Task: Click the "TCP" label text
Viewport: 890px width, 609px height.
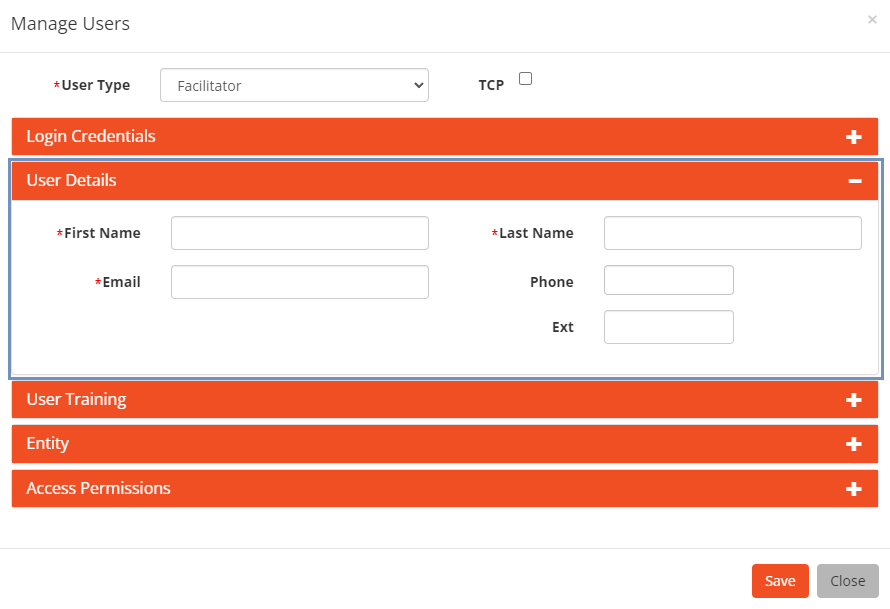Action: pos(491,85)
